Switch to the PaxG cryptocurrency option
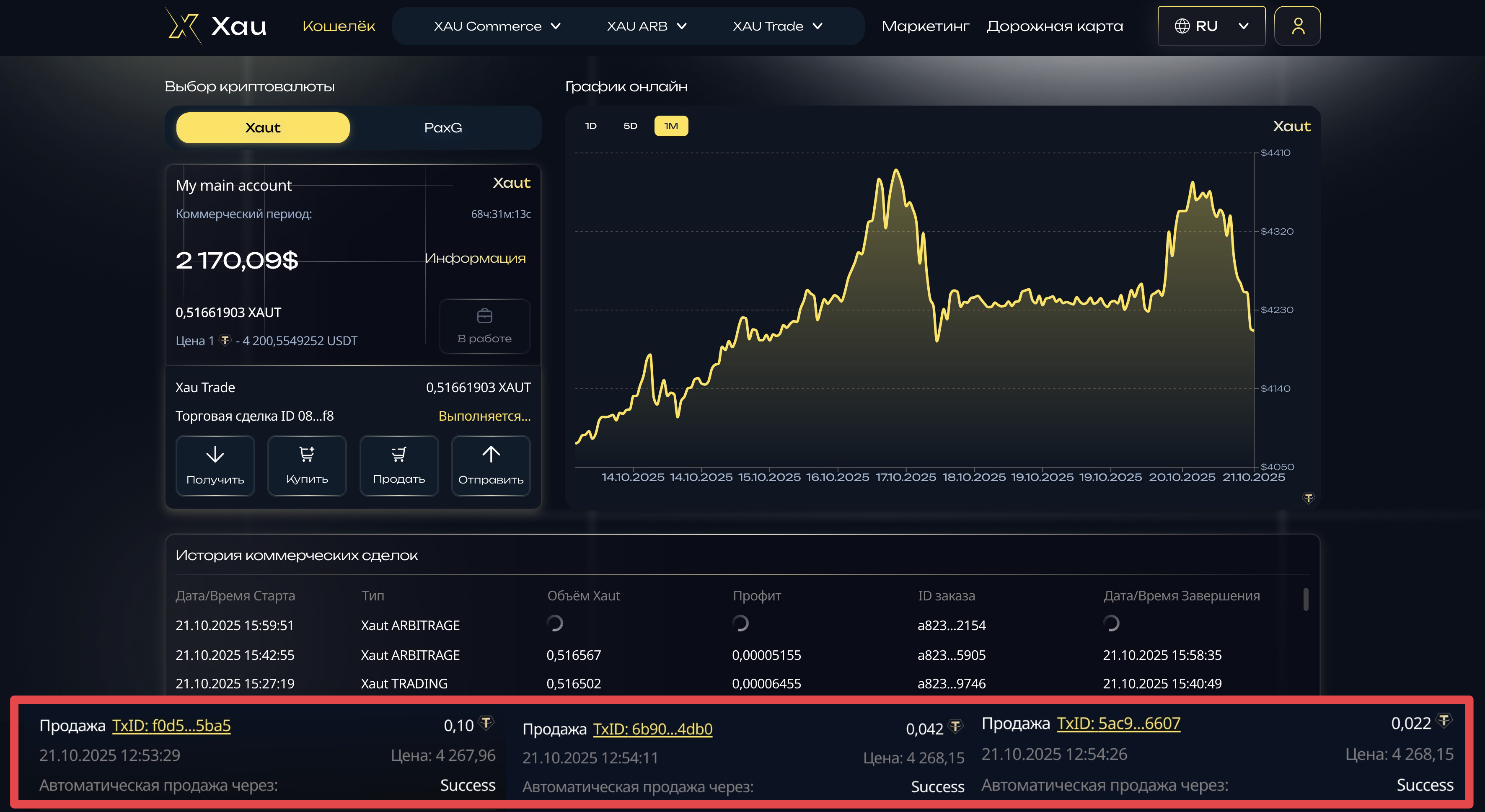 click(x=443, y=128)
